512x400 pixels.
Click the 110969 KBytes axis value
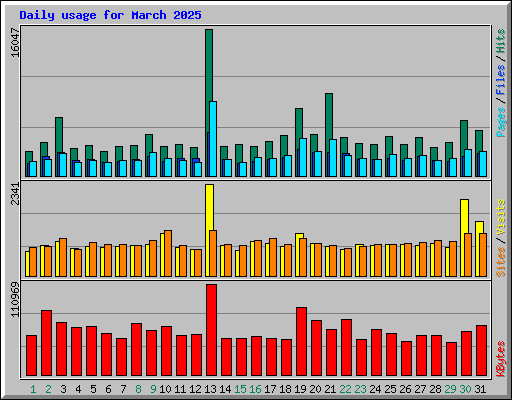click(x=15, y=300)
